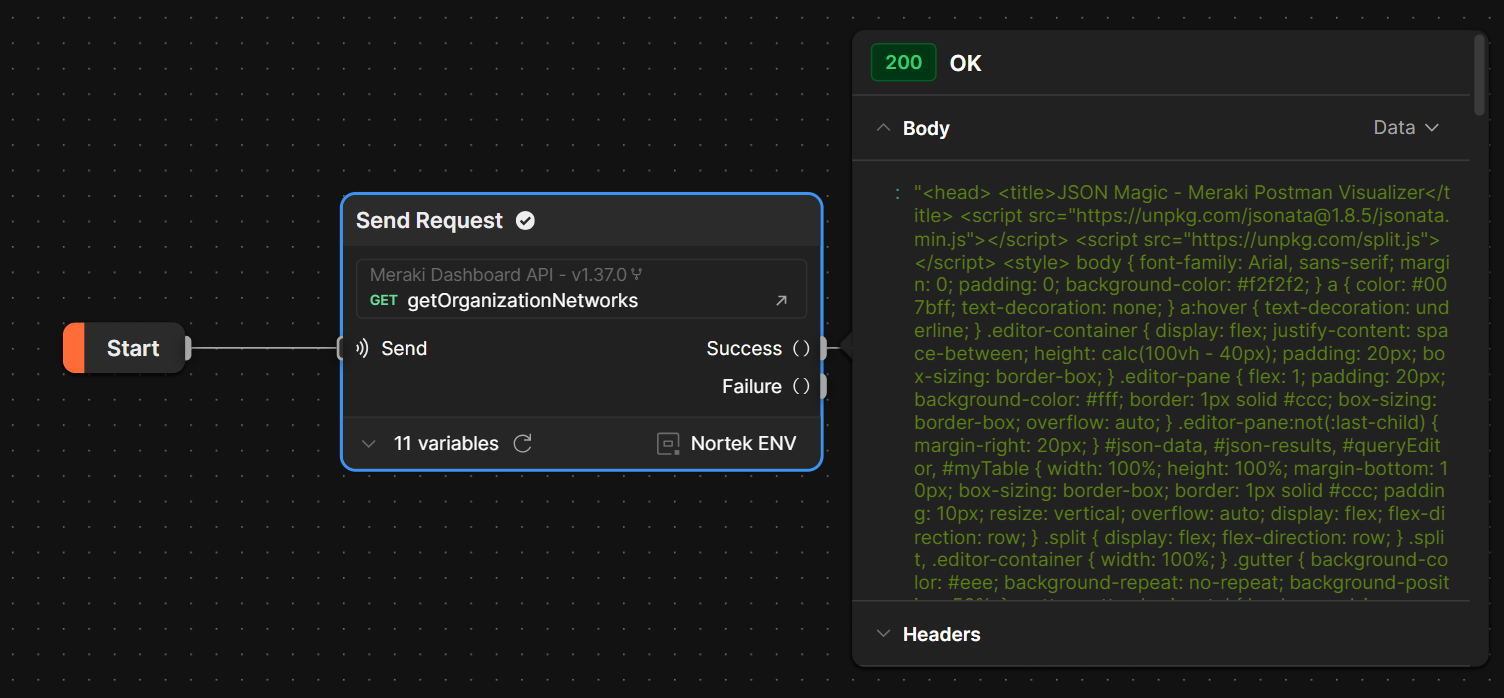This screenshot has height=698, width=1504.
Task: Click the Send input port connector
Action: pos(341,348)
